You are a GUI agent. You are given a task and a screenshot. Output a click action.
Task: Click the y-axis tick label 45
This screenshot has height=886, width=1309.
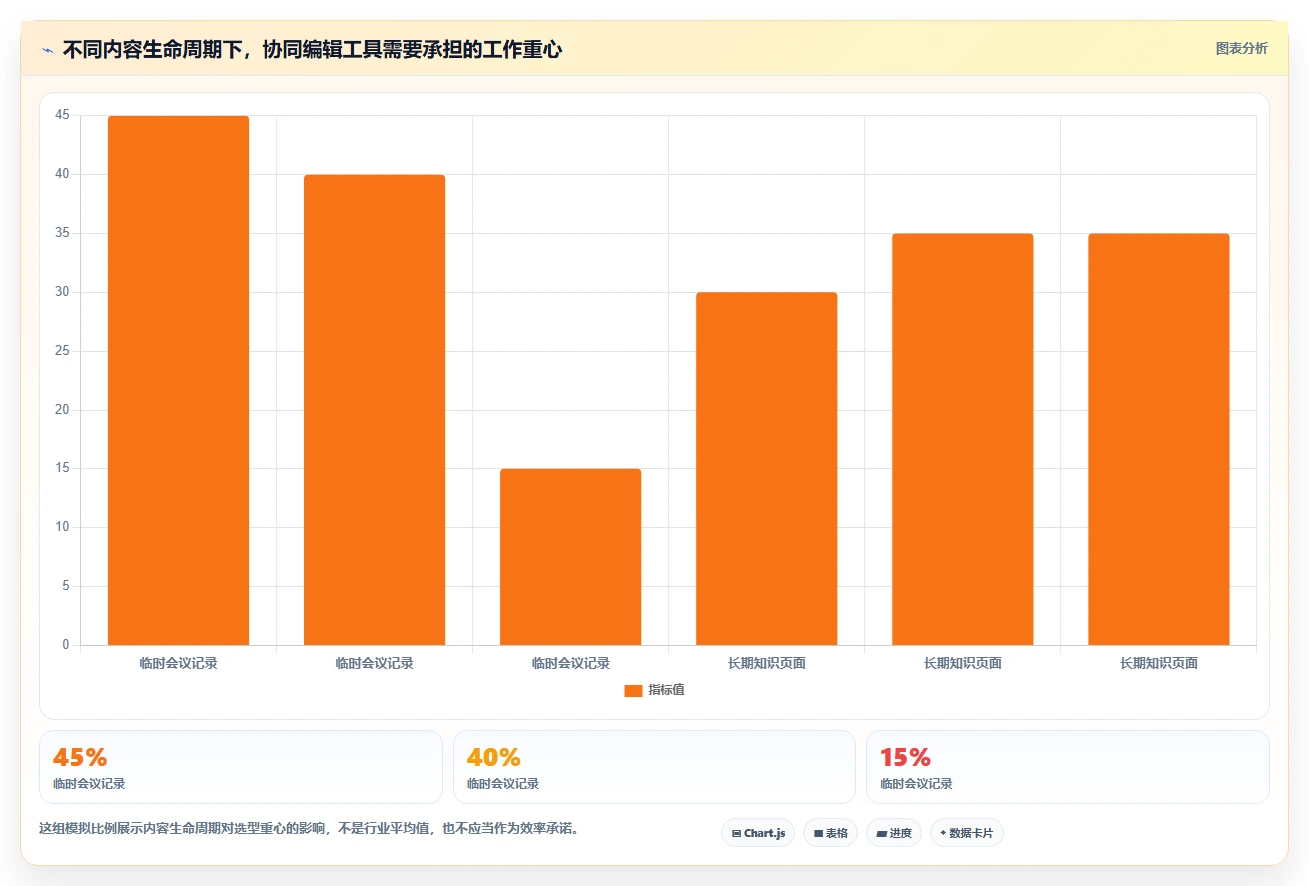pyautogui.click(x=62, y=115)
